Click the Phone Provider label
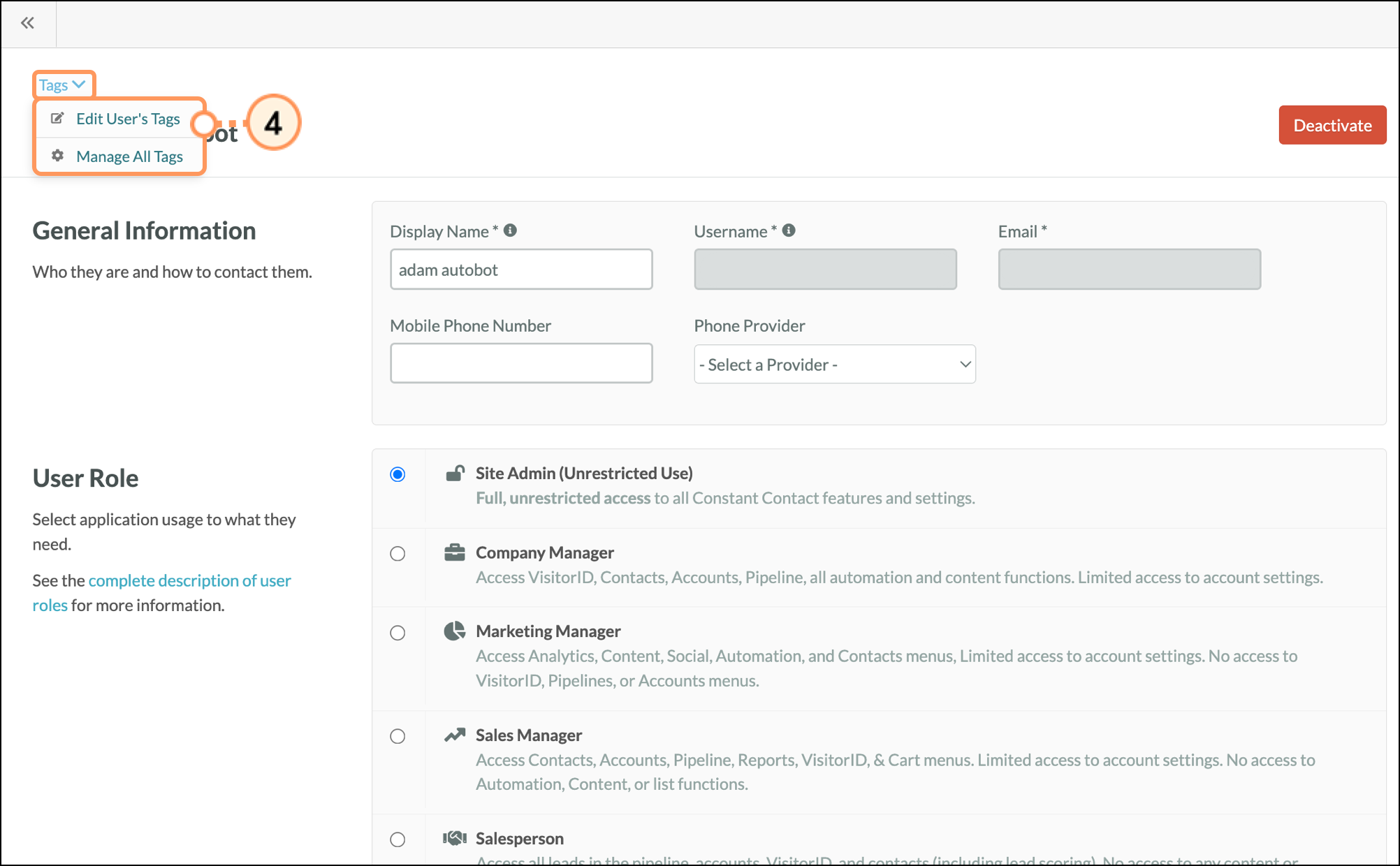The width and height of the screenshot is (1400, 866). 750,325
